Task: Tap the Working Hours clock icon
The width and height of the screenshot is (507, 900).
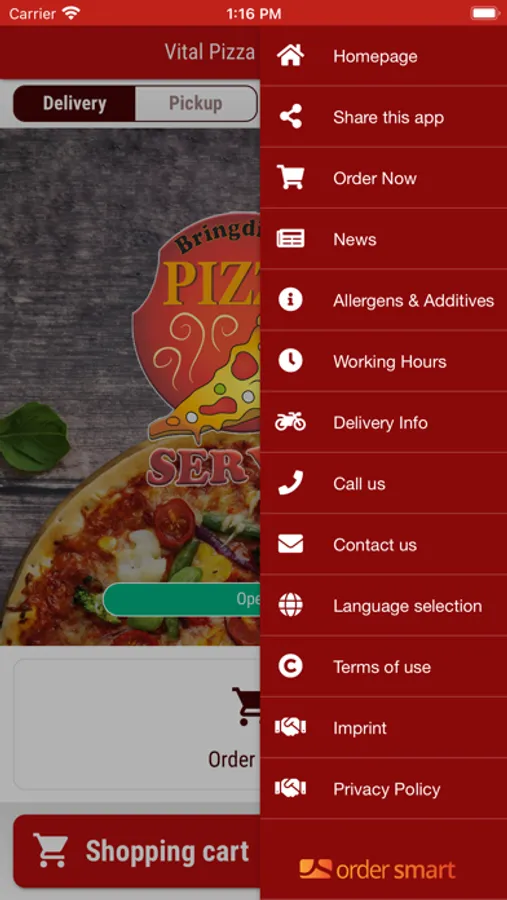Action: (291, 361)
